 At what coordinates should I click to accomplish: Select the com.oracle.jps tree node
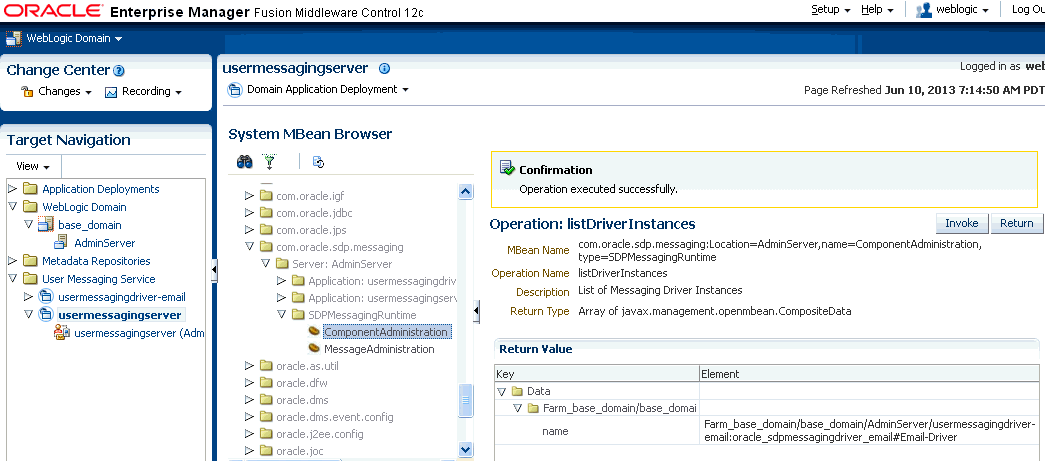(310, 230)
